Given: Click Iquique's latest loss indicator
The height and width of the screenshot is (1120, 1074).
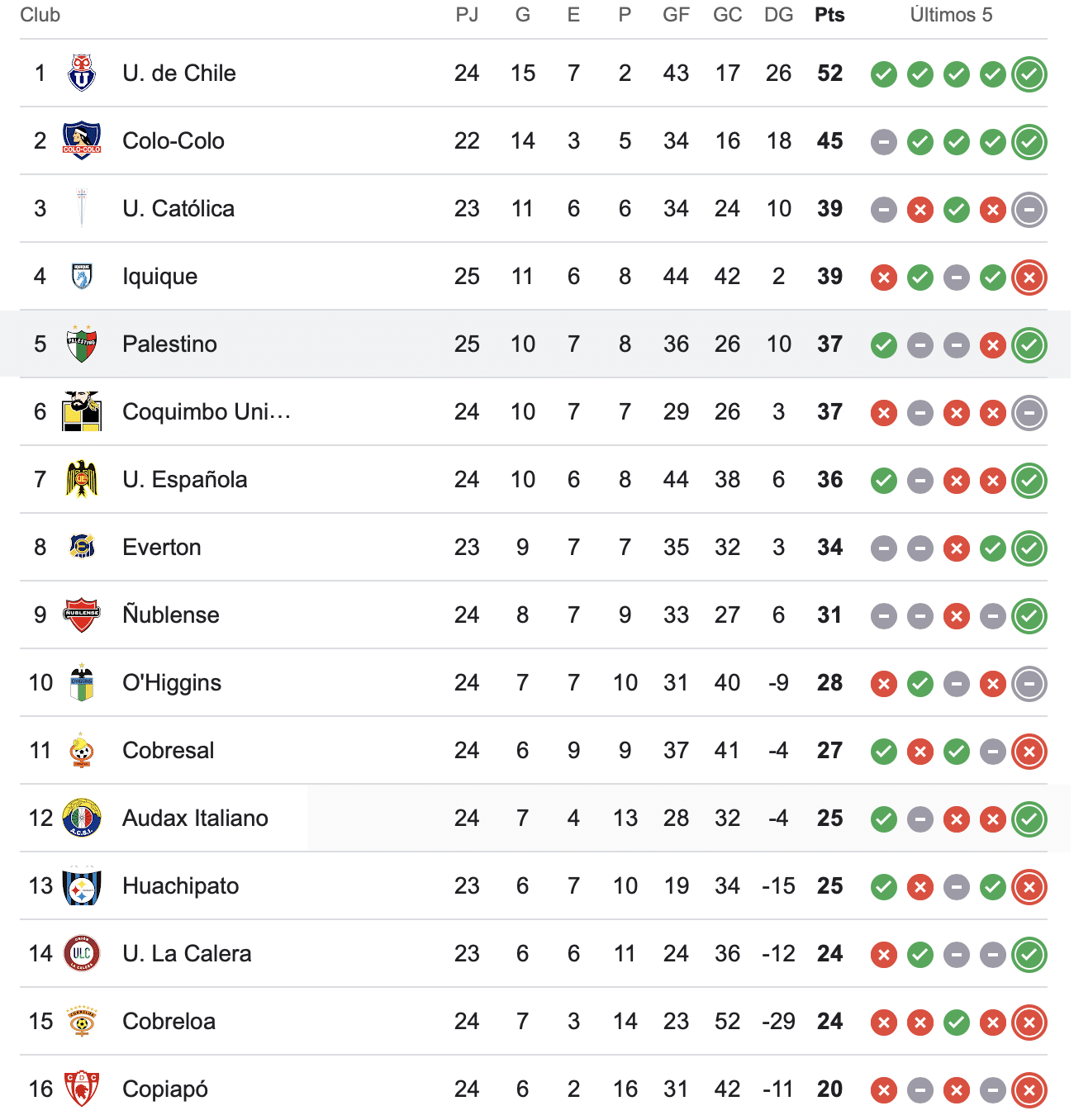Looking at the screenshot, I should pyautogui.click(x=1029, y=278).
